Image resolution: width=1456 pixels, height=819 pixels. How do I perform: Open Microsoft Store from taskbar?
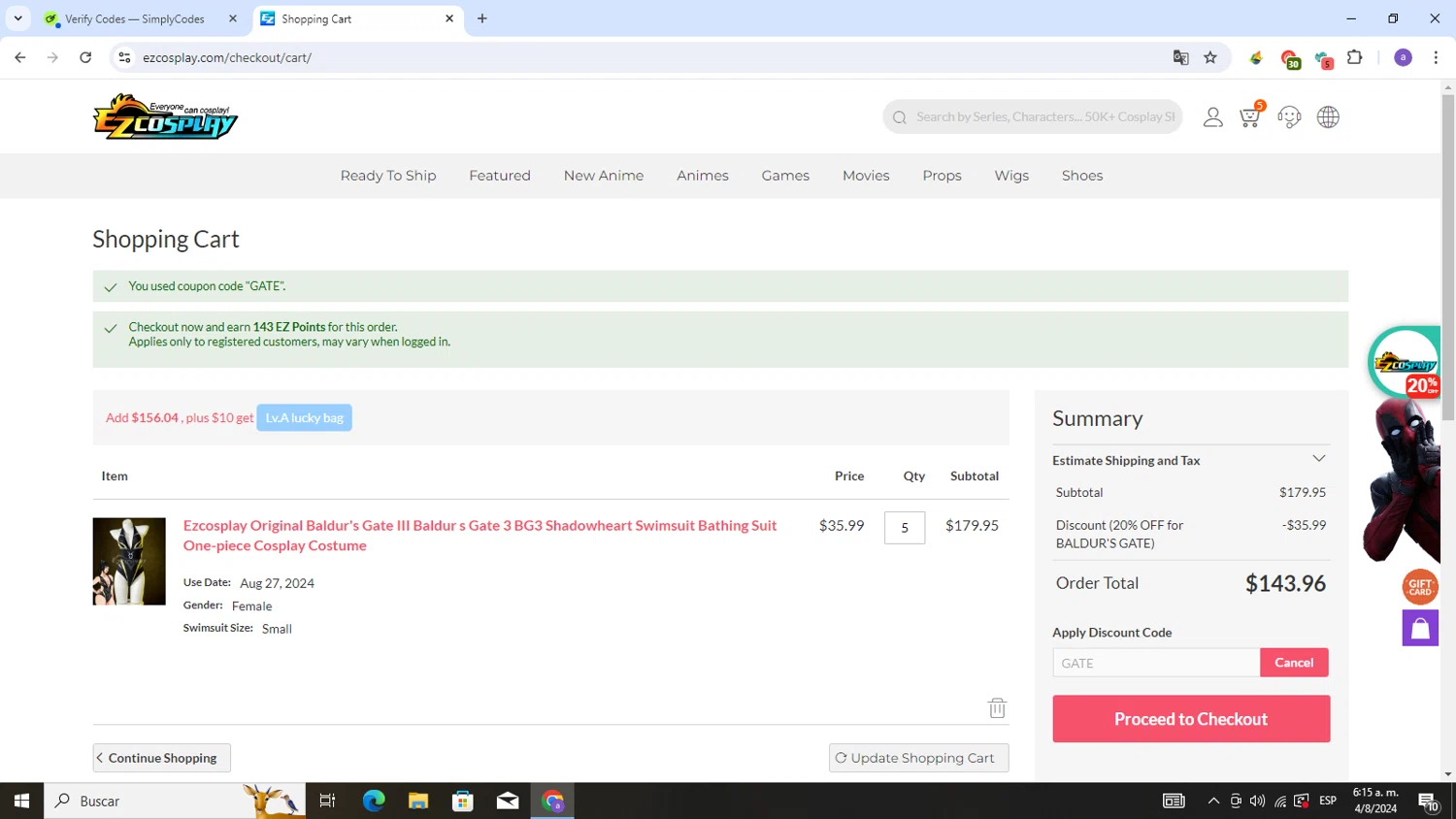463,801
